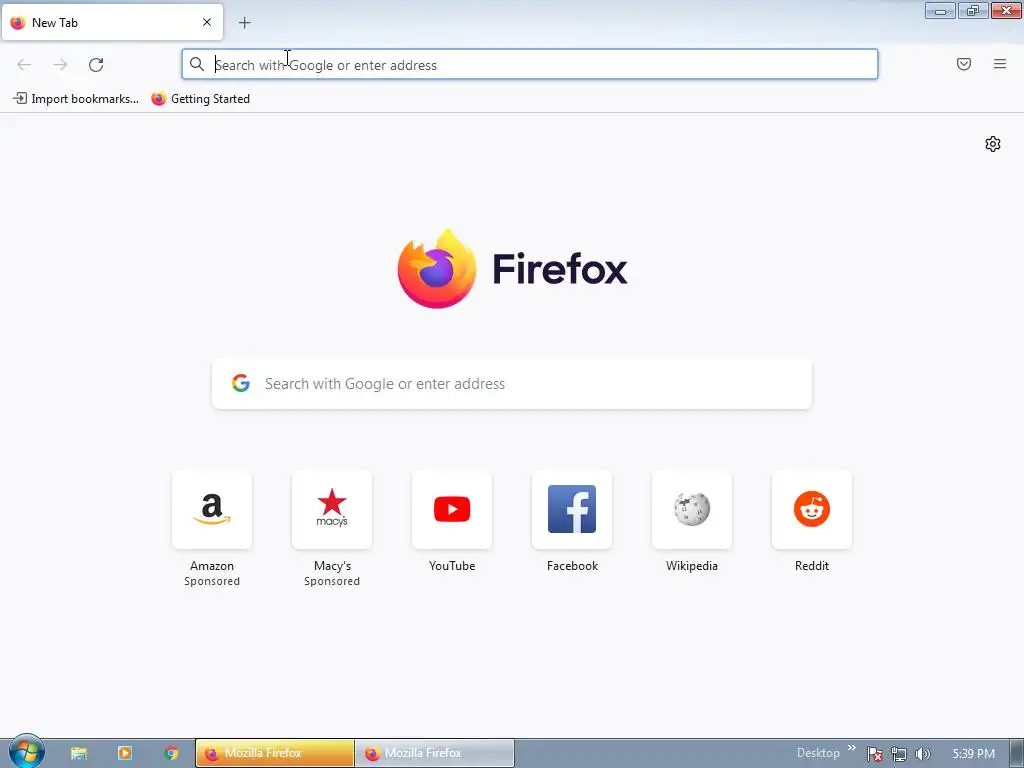1024x768 pixels.
Task: Switch to the active Mozilla Firefox taskbar button
Action: pyautogui.click(x=275, y=753)
